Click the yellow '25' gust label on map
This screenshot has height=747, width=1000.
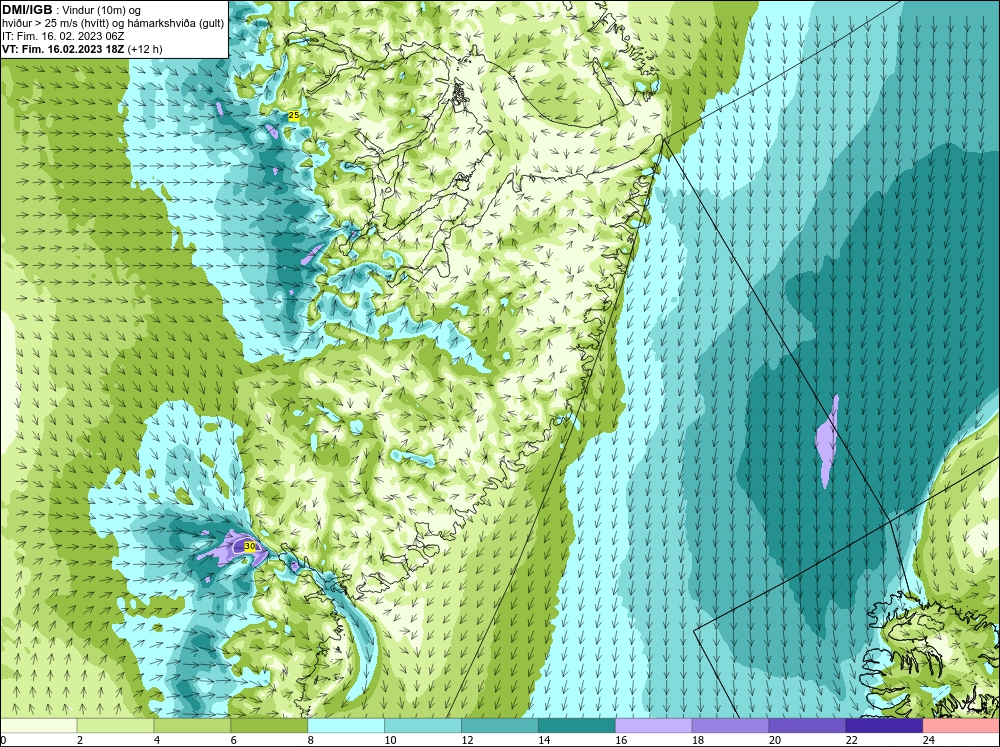294,115
